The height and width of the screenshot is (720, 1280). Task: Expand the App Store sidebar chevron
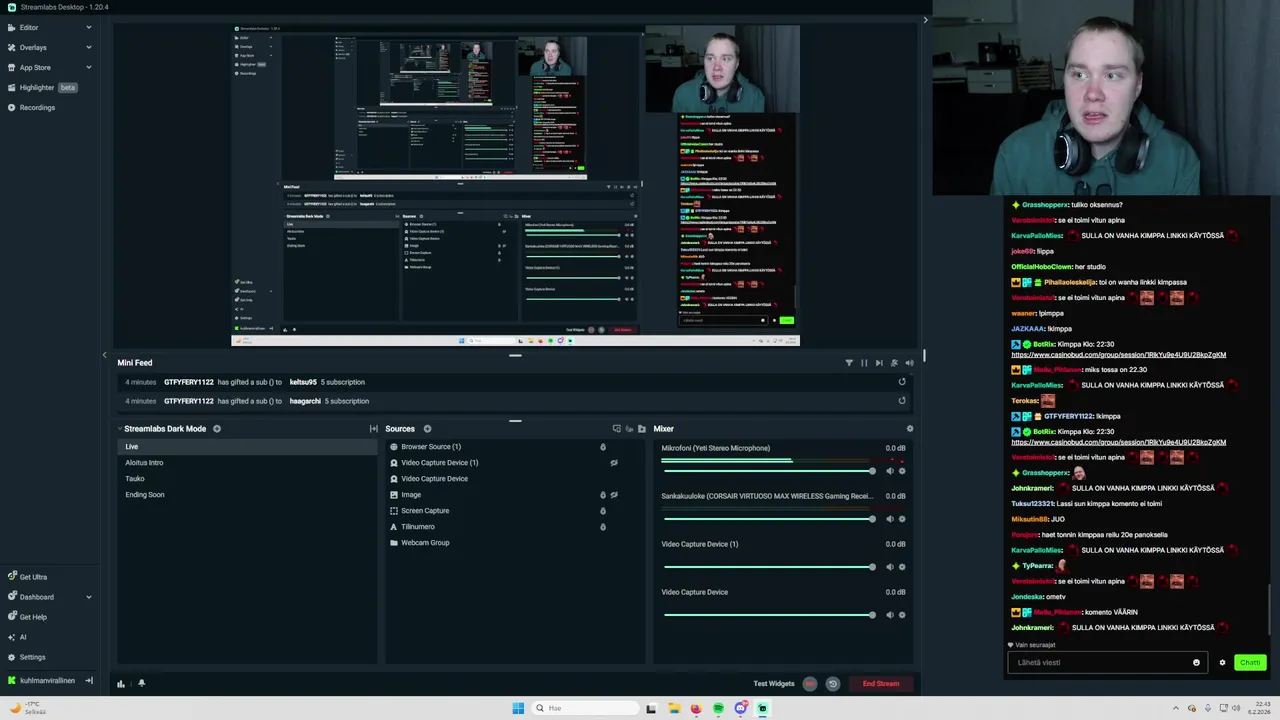click(x=88, y=67)
